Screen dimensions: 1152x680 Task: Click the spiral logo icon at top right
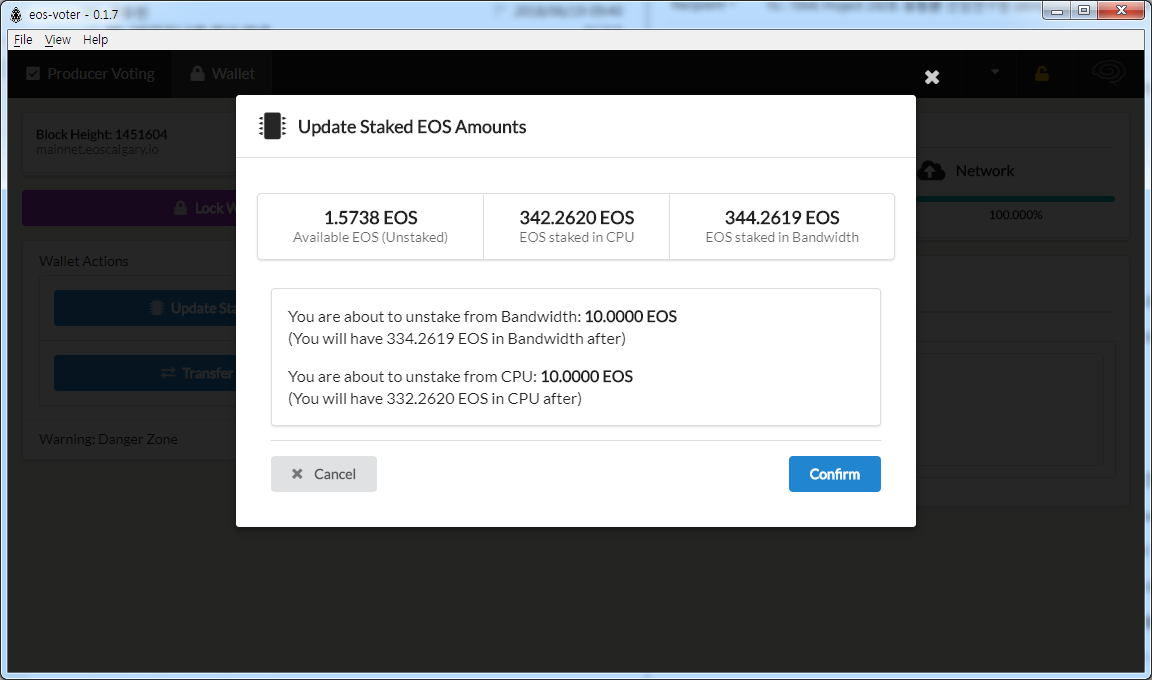[1108, 73]
